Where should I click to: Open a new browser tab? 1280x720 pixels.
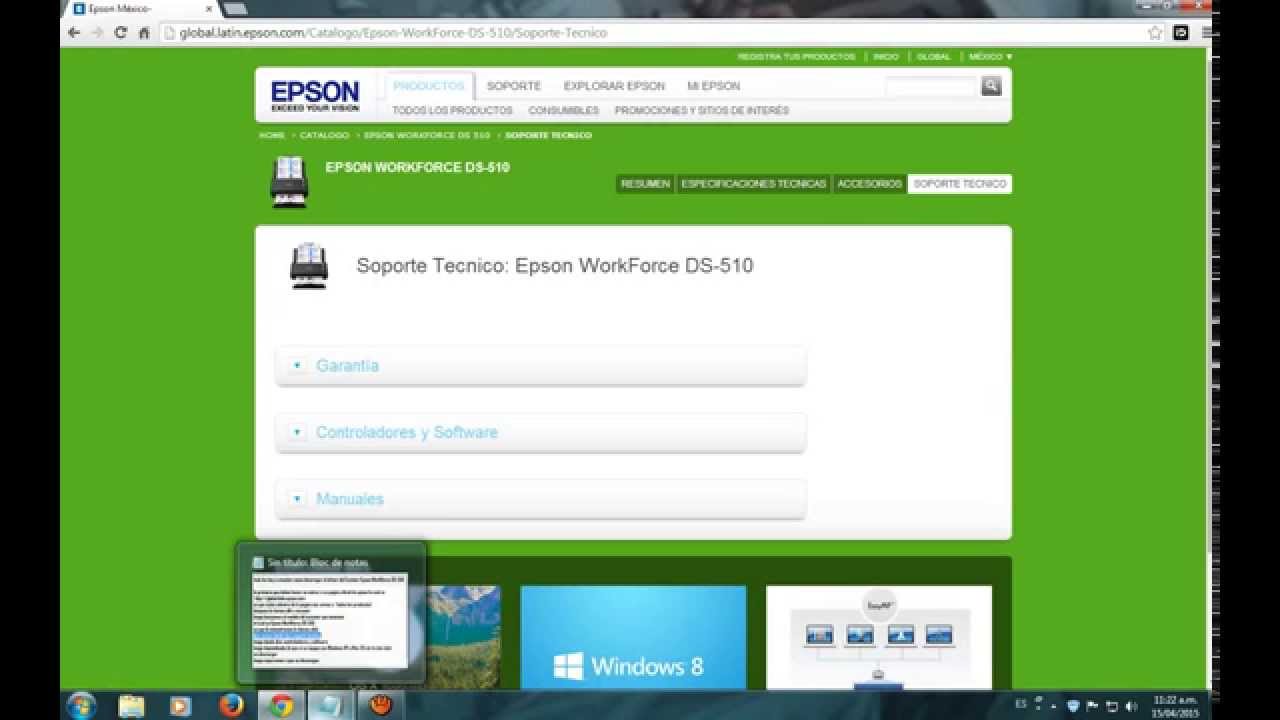tap(235, 8)
